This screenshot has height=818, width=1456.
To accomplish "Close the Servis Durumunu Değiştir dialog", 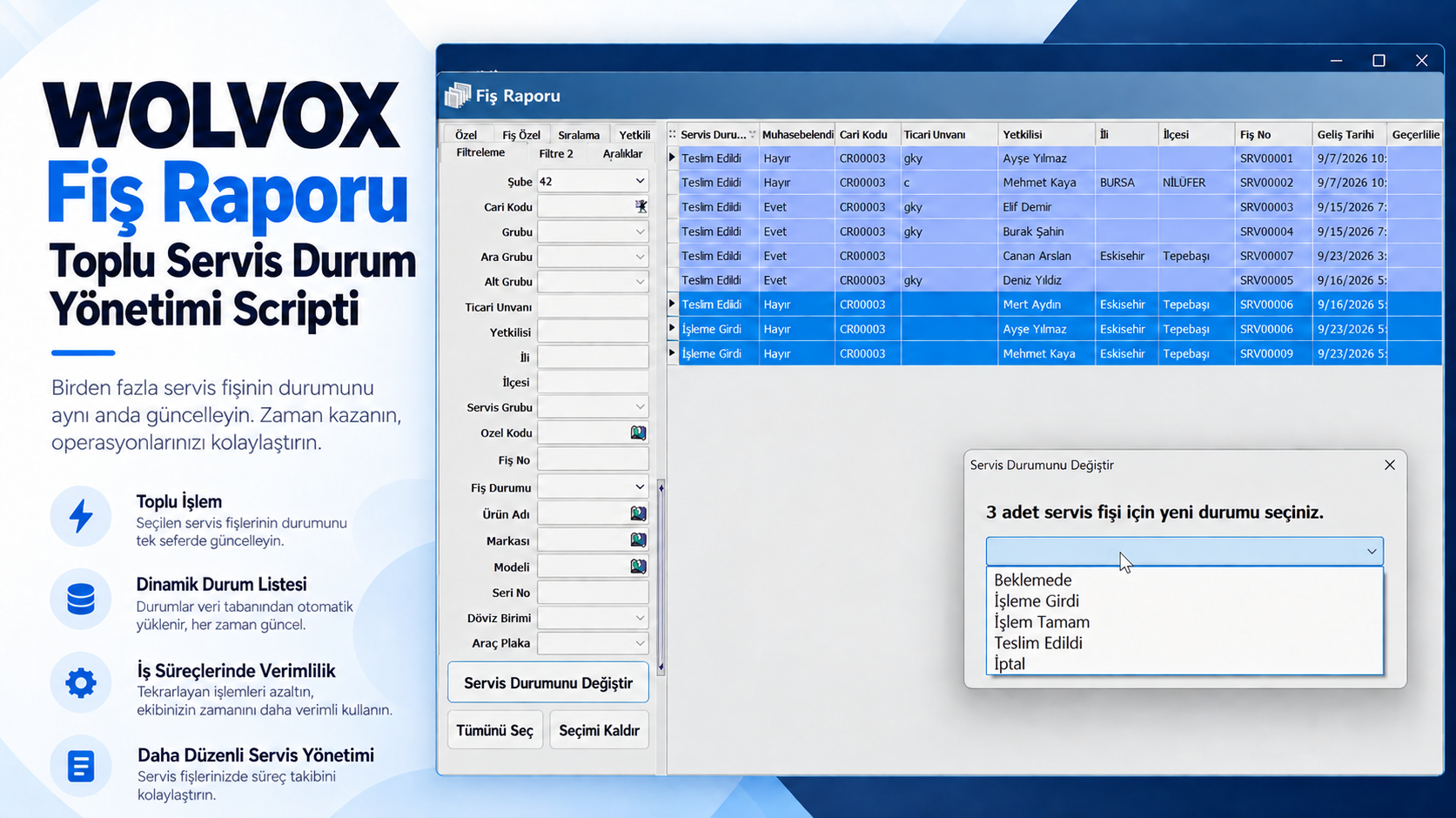I will (1389, 465).
